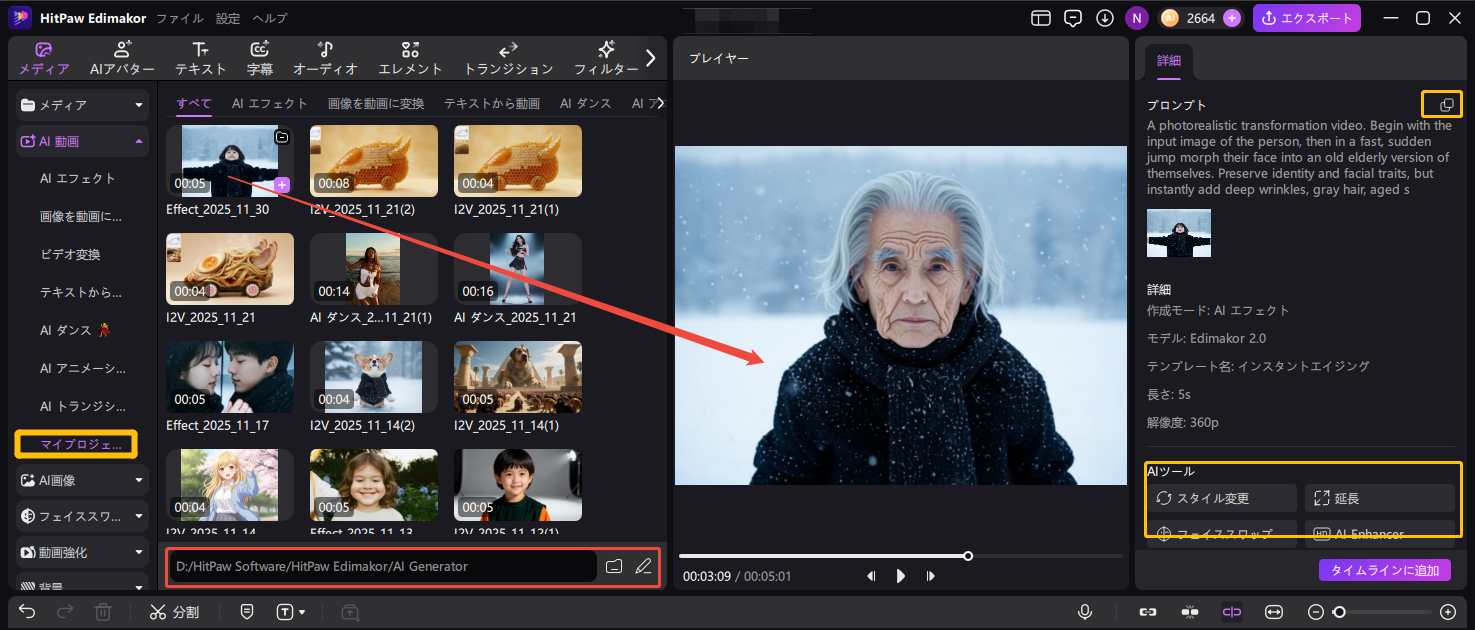The image size is (1475, 630).
Task: Open the トランジション panel
Action: [508, 57]
